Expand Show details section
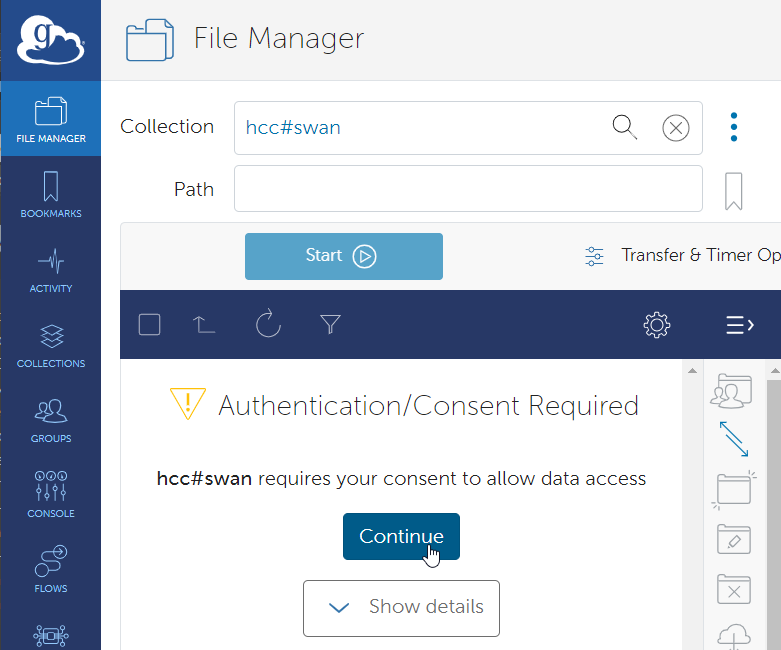 point(401,607)
